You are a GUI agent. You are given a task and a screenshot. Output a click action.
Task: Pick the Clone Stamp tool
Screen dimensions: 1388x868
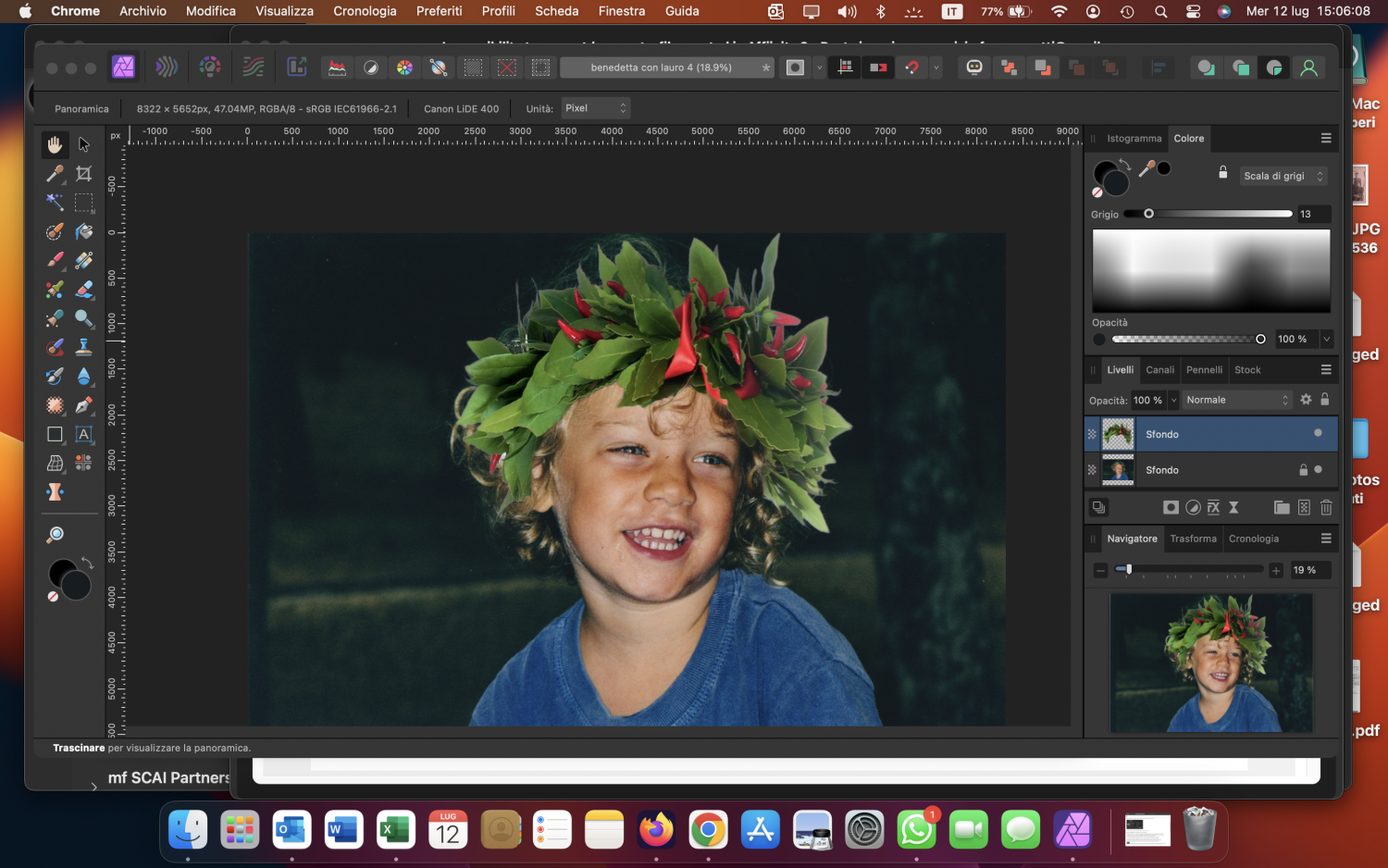click(x=84, y=347)
